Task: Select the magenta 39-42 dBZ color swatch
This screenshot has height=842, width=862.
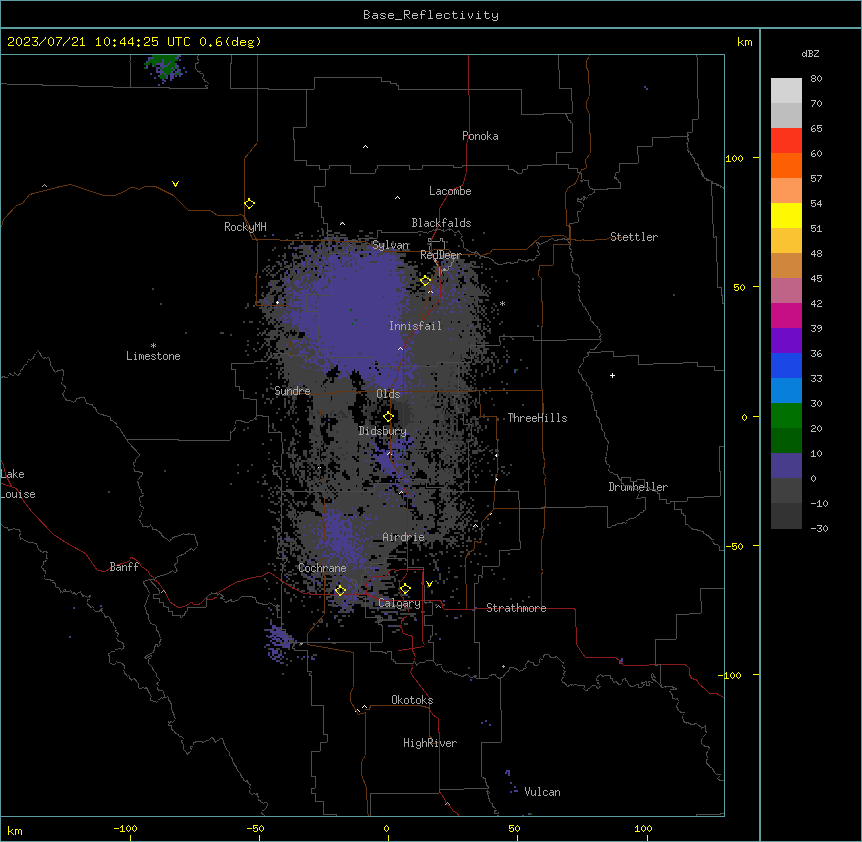Action: pos(786,315)
